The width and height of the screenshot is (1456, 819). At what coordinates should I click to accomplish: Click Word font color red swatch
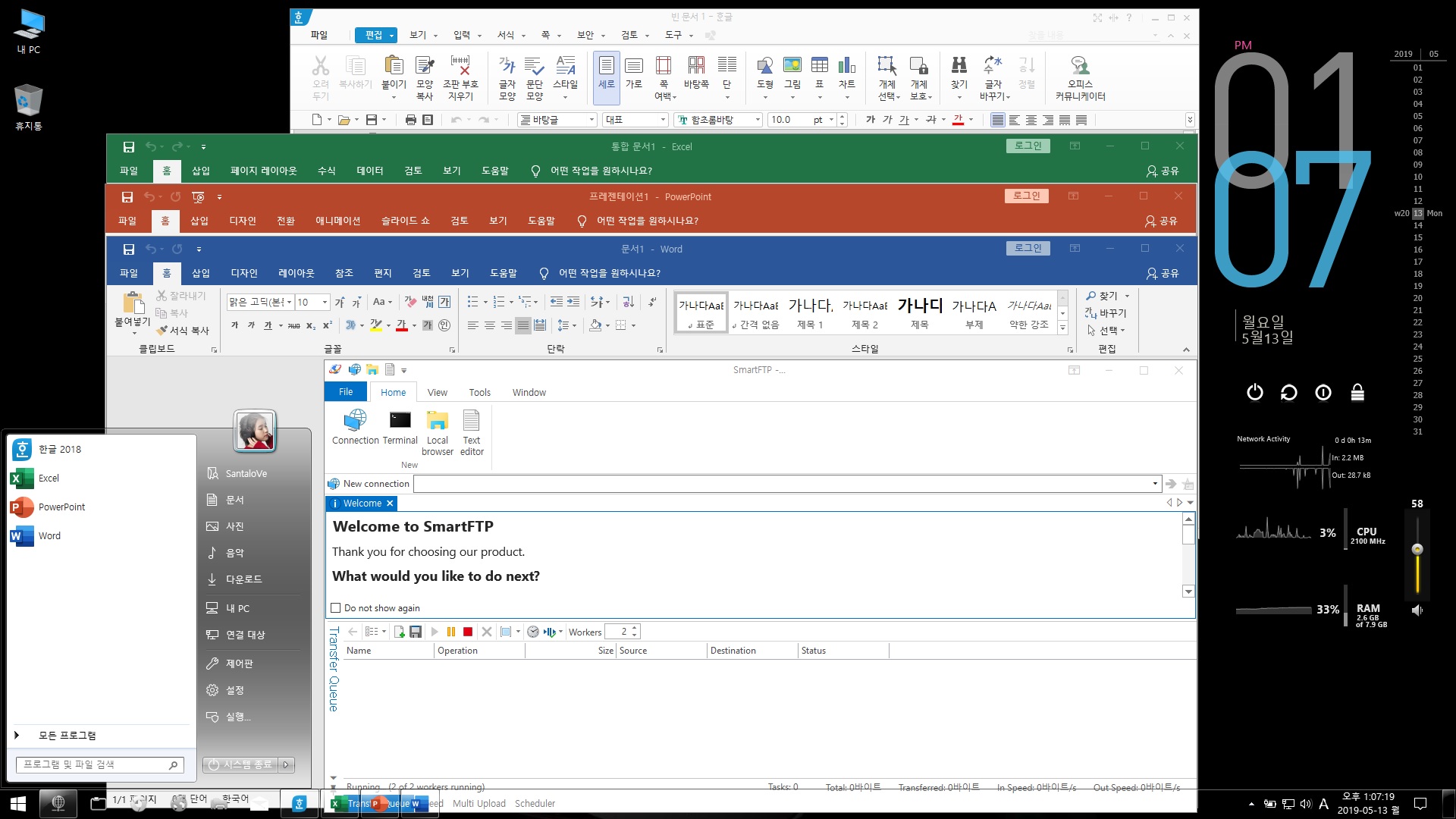[401, 326]
